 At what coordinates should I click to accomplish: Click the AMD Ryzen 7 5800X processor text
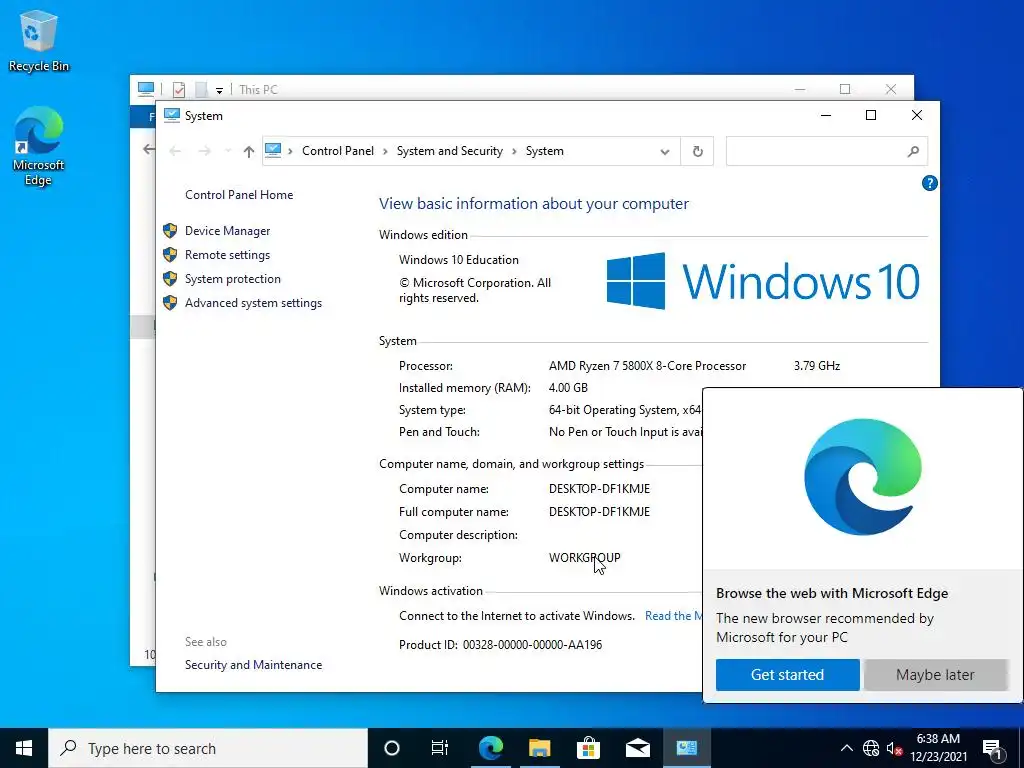tap(647, 366)
